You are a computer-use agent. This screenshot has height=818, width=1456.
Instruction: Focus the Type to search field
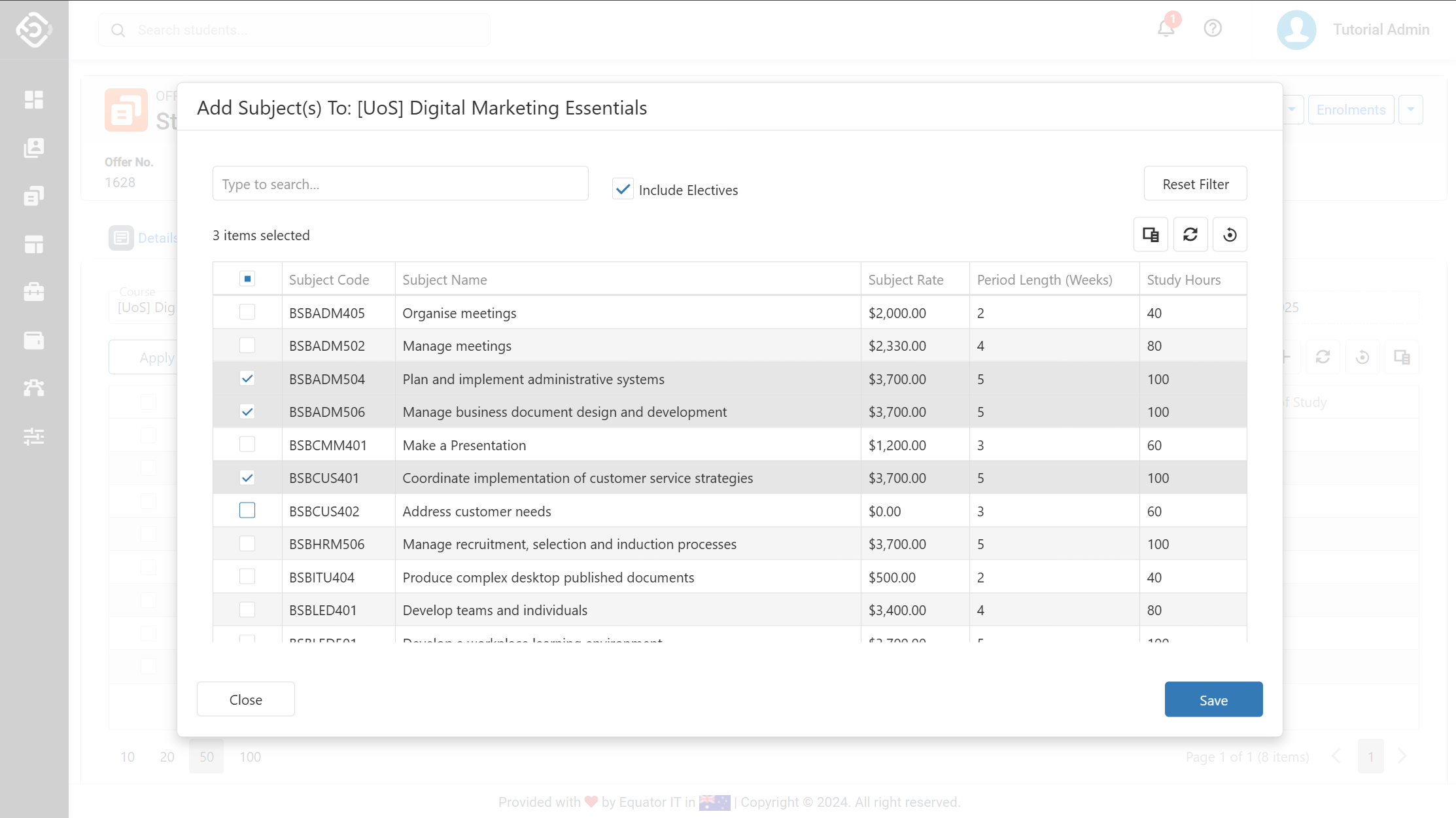click(400, 184)
